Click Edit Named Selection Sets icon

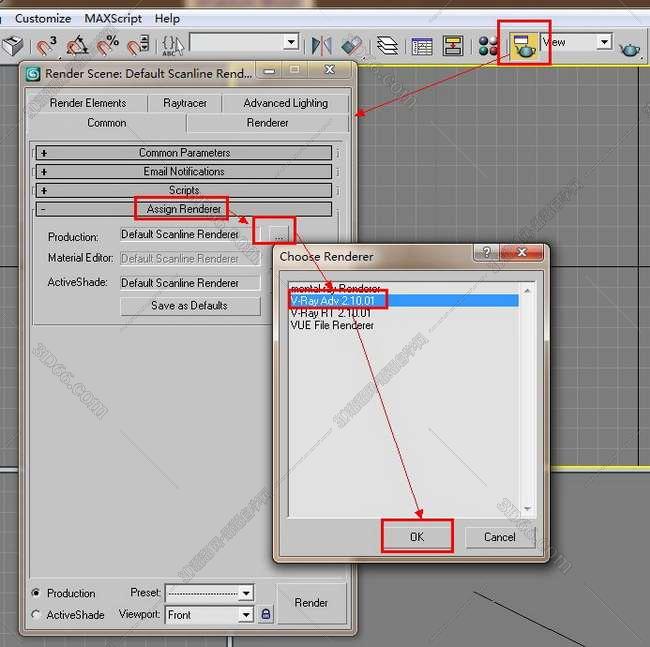click(x=172, y=45)
